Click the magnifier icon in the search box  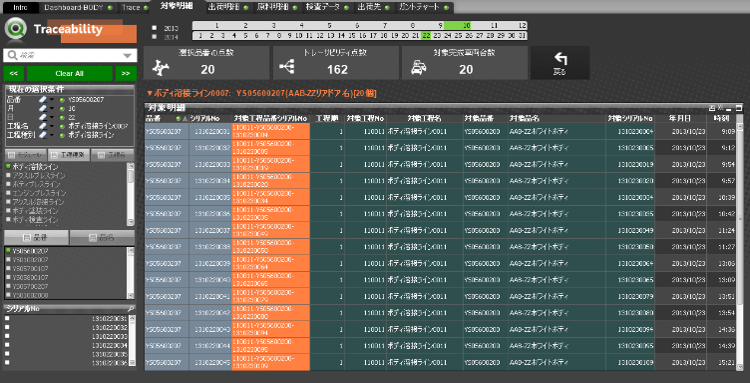coord(12,55)
